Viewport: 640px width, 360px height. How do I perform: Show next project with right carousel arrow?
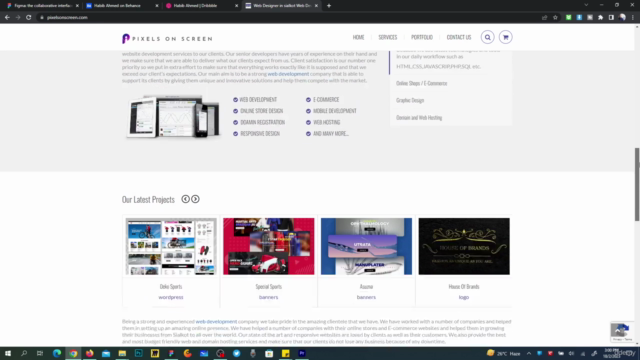196,199
